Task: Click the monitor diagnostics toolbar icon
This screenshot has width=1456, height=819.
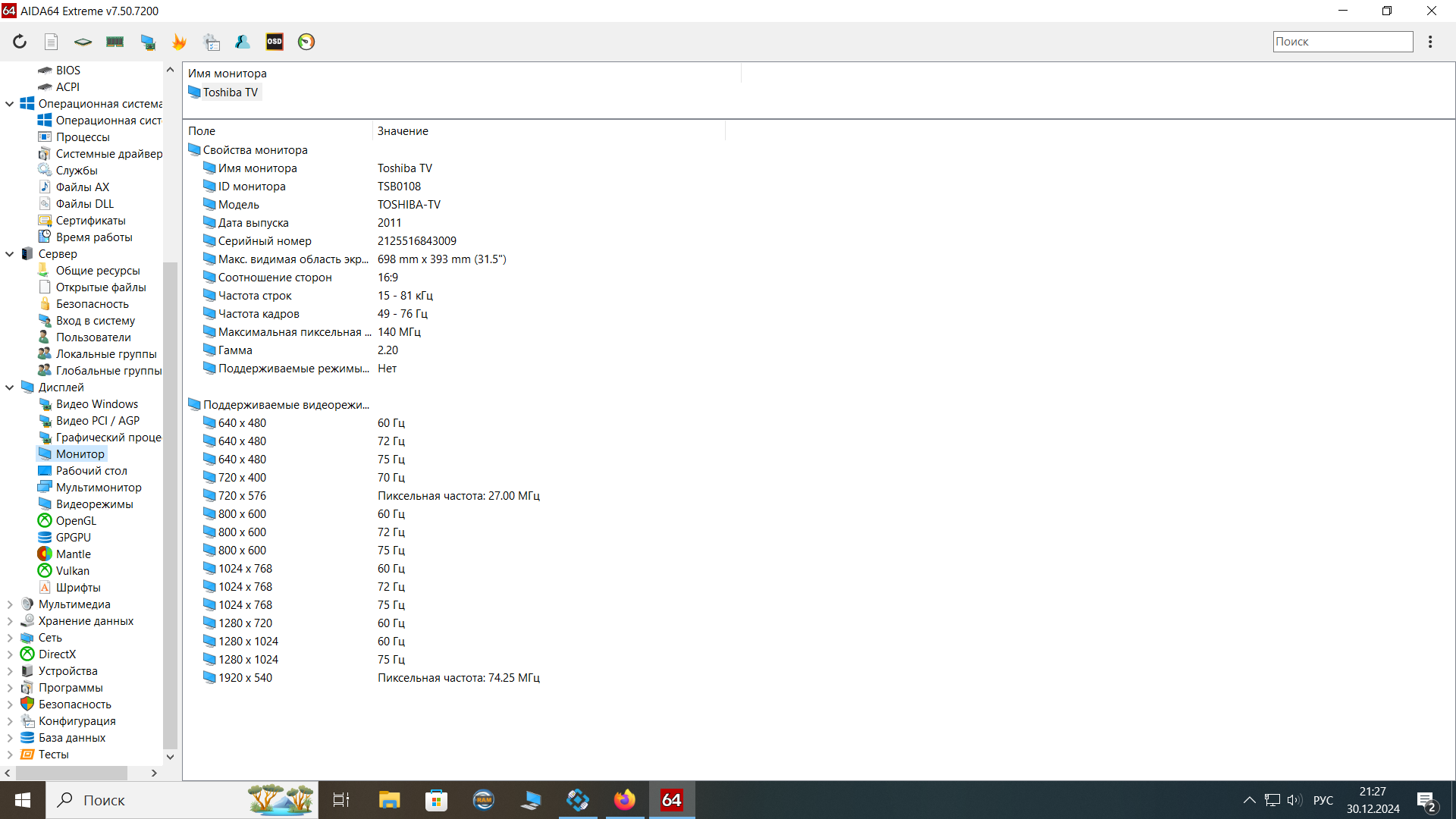Action: (148, 42)
